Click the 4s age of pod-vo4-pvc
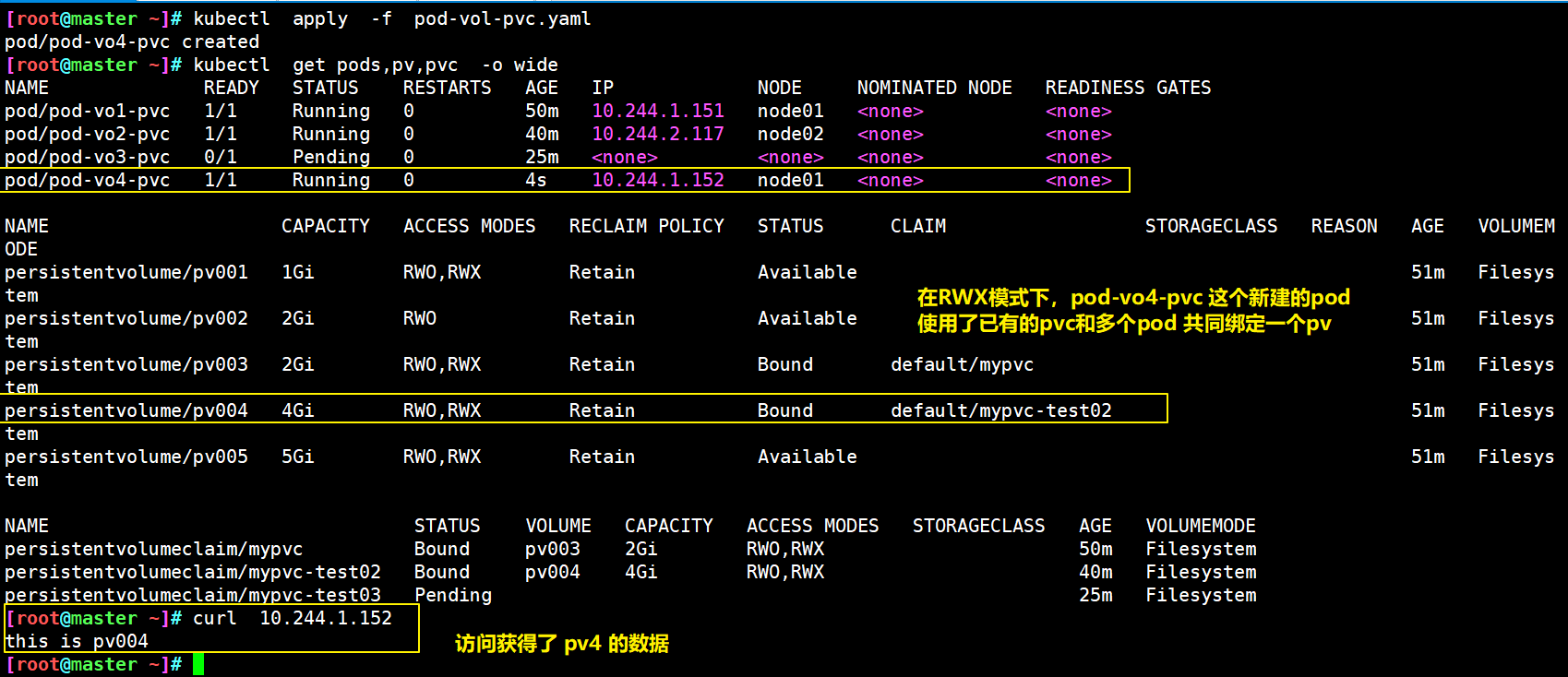1568x677 pixels. (536, 180)
